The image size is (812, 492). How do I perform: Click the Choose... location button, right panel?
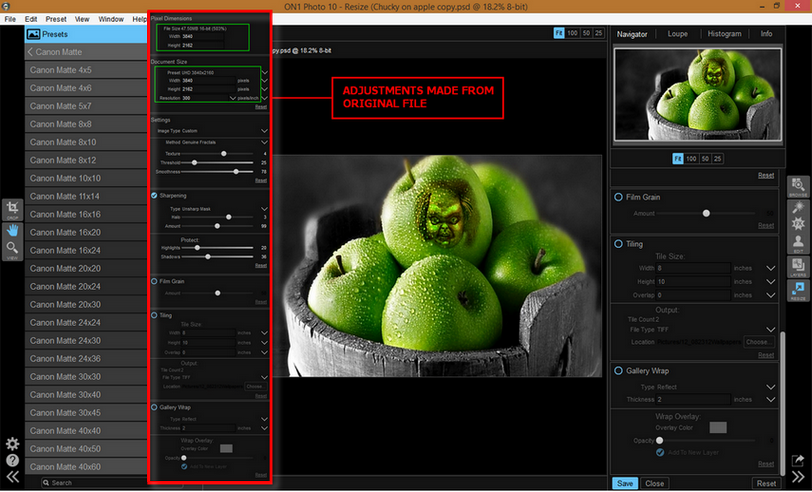pos(759,342)
